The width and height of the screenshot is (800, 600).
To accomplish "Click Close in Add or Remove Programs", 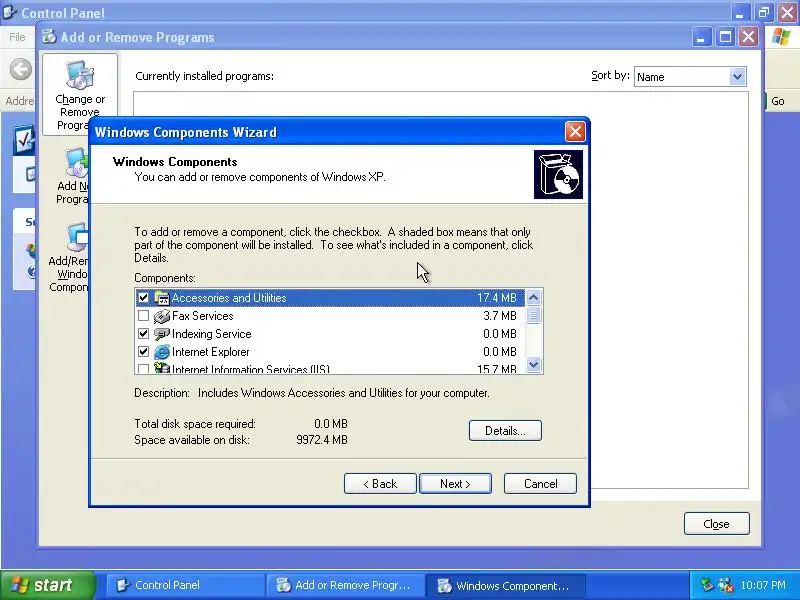I will 716,524.
